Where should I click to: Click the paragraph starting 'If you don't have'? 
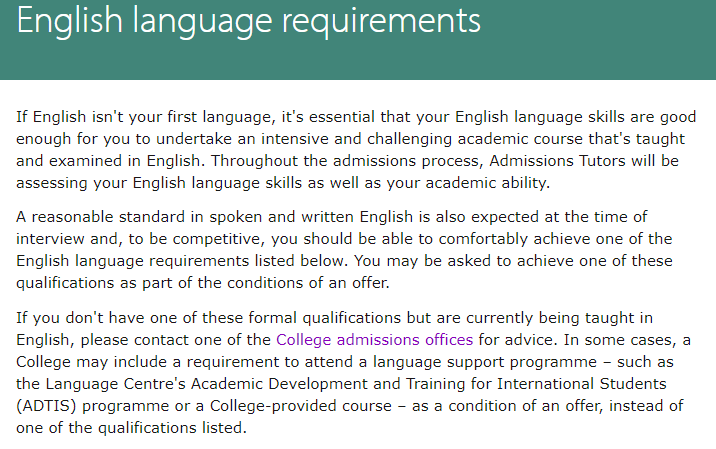[353, 373]
